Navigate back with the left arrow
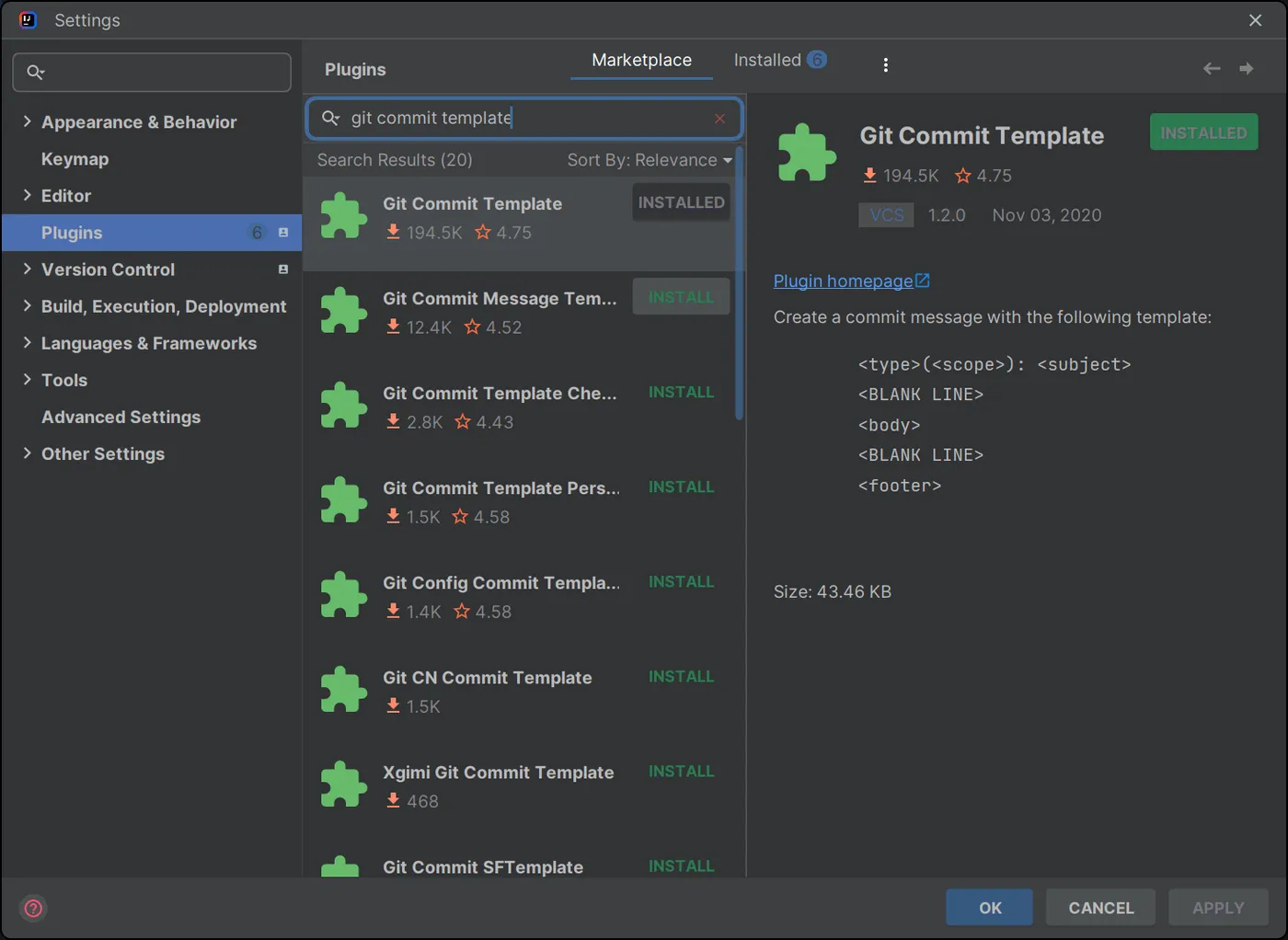1288x940 pixels. point(1212,69)
